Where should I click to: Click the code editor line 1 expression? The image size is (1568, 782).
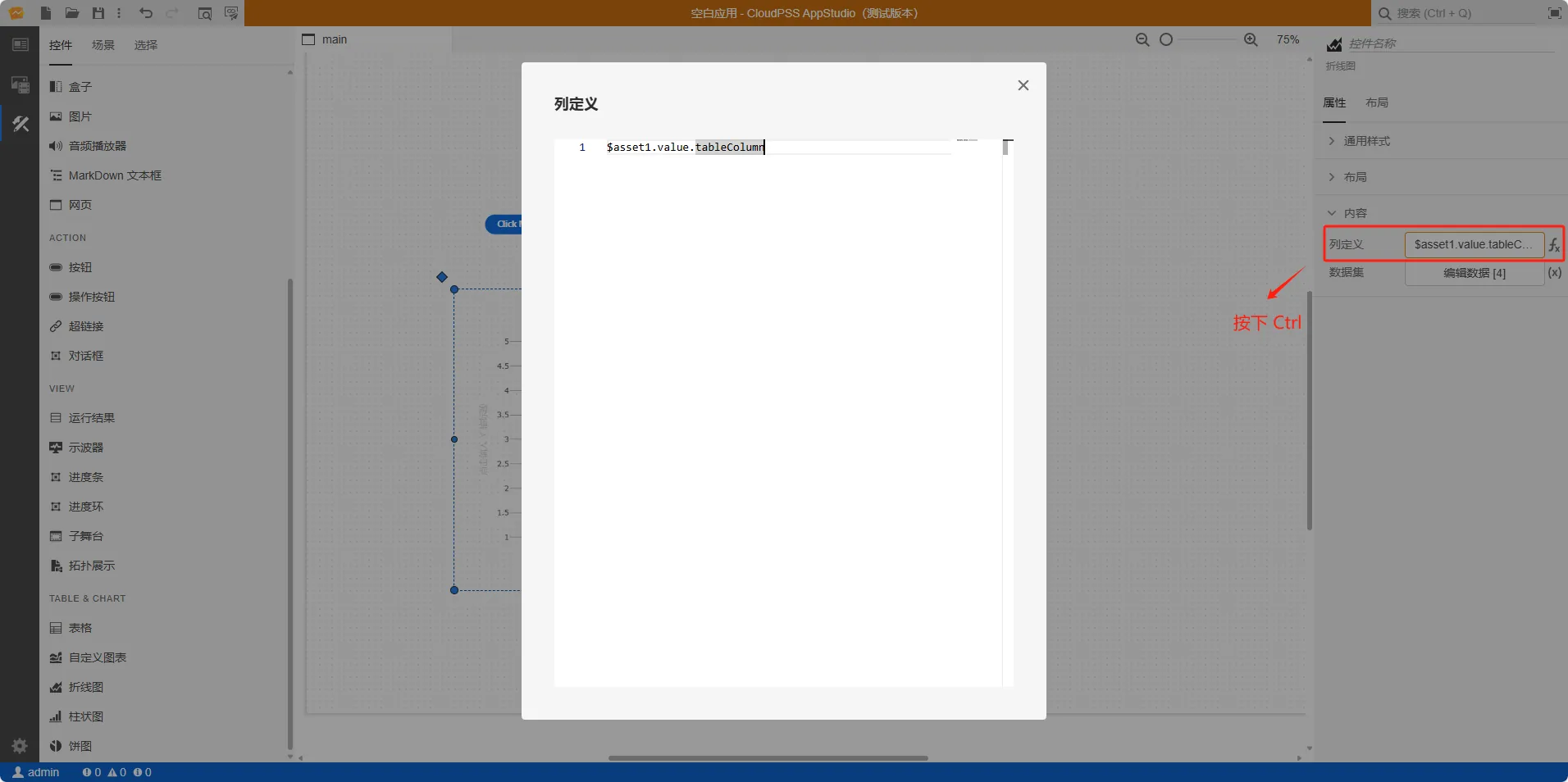[686, 147]
